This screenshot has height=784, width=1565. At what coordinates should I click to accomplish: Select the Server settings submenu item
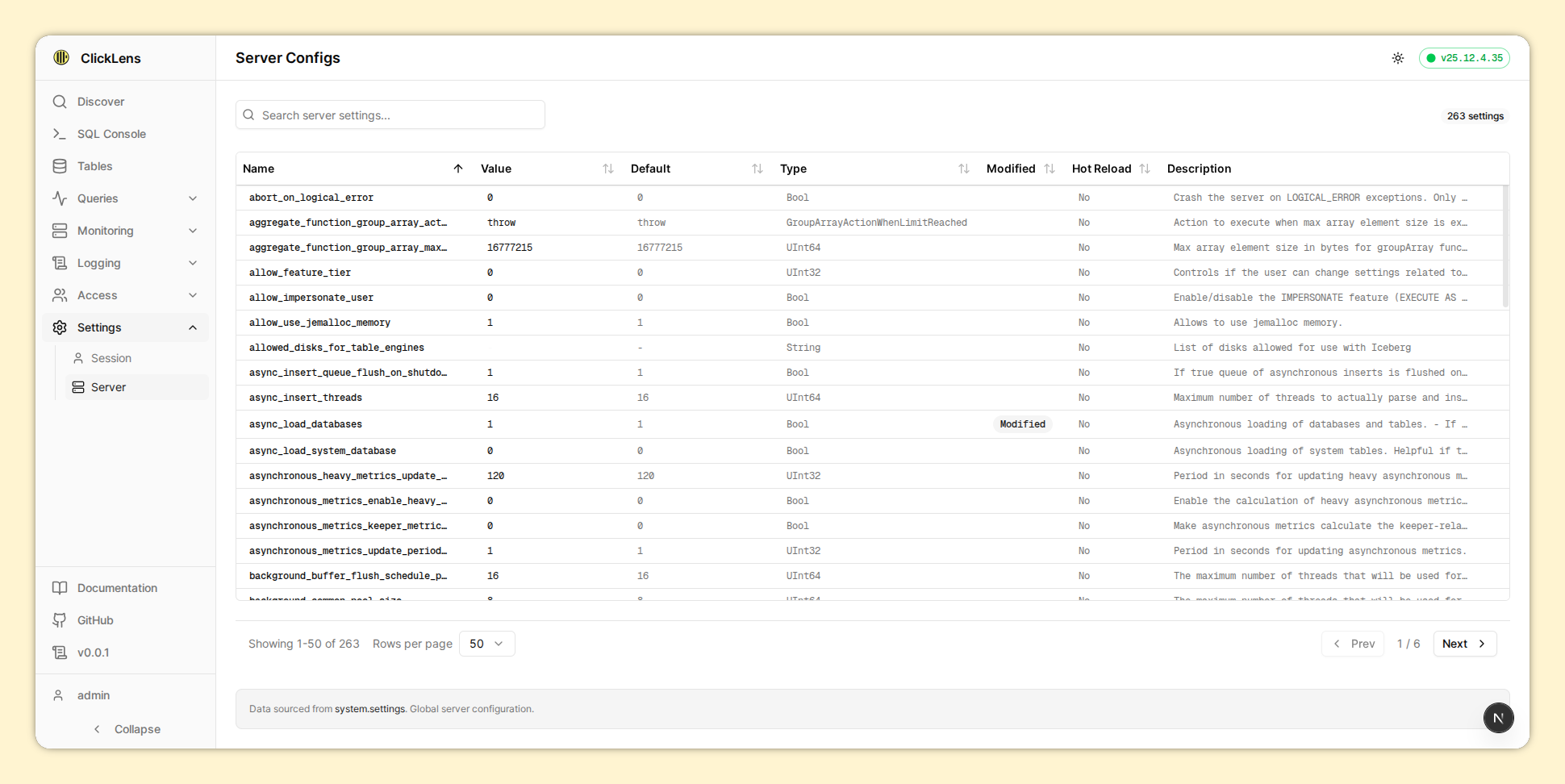[109, 387]
